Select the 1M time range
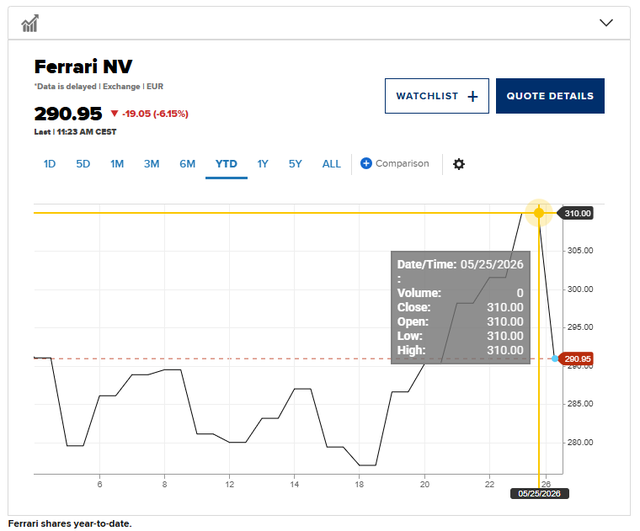Screen dimensions: 640x531 [x=117, y=164]
